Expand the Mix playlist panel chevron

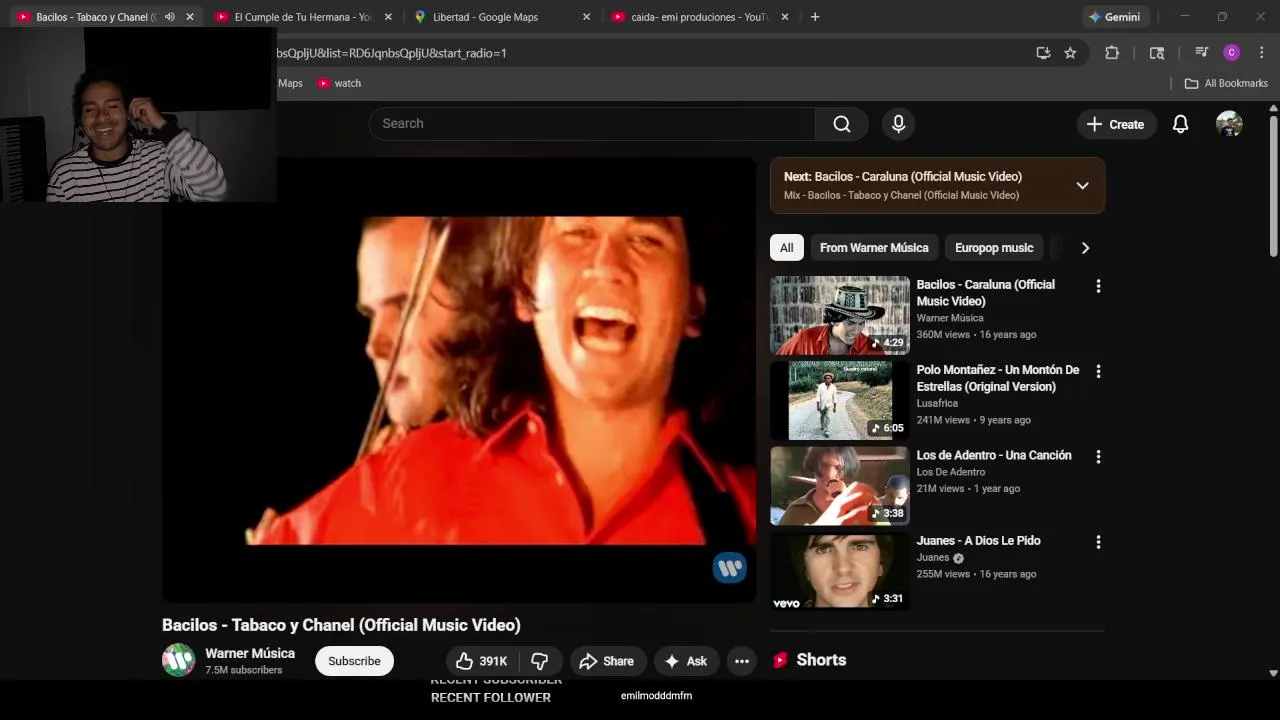(1082, 185)
